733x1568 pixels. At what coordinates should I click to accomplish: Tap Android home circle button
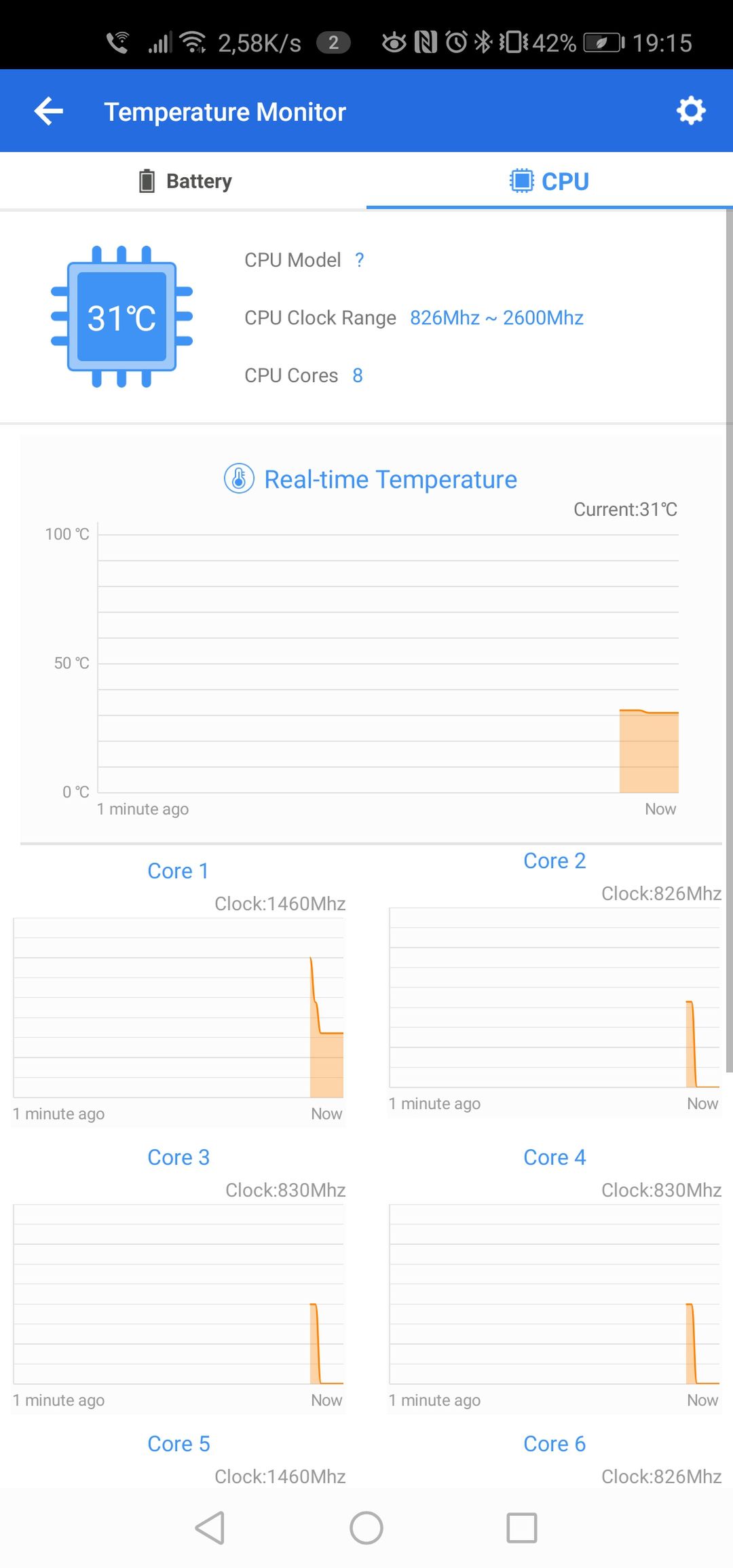(366, 1528)
